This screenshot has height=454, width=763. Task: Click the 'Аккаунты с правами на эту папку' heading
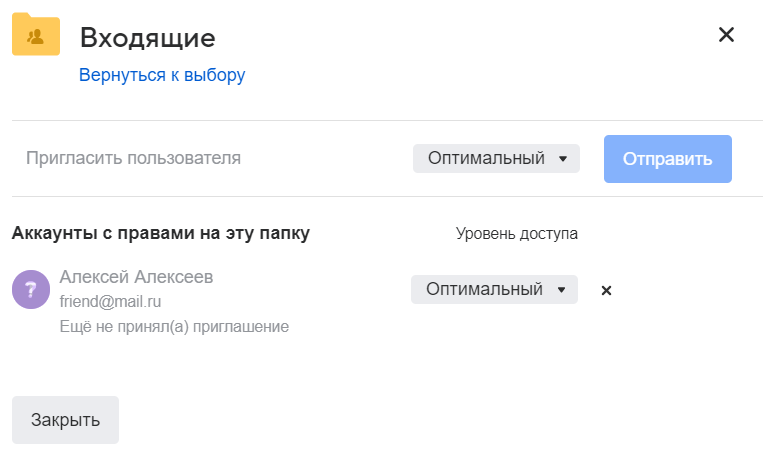point(160,234)
